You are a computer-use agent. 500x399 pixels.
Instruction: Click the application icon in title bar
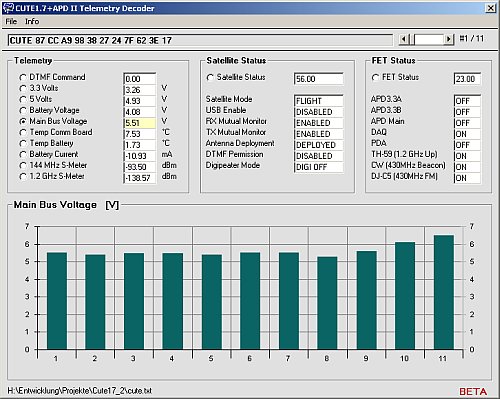[8, 8]
